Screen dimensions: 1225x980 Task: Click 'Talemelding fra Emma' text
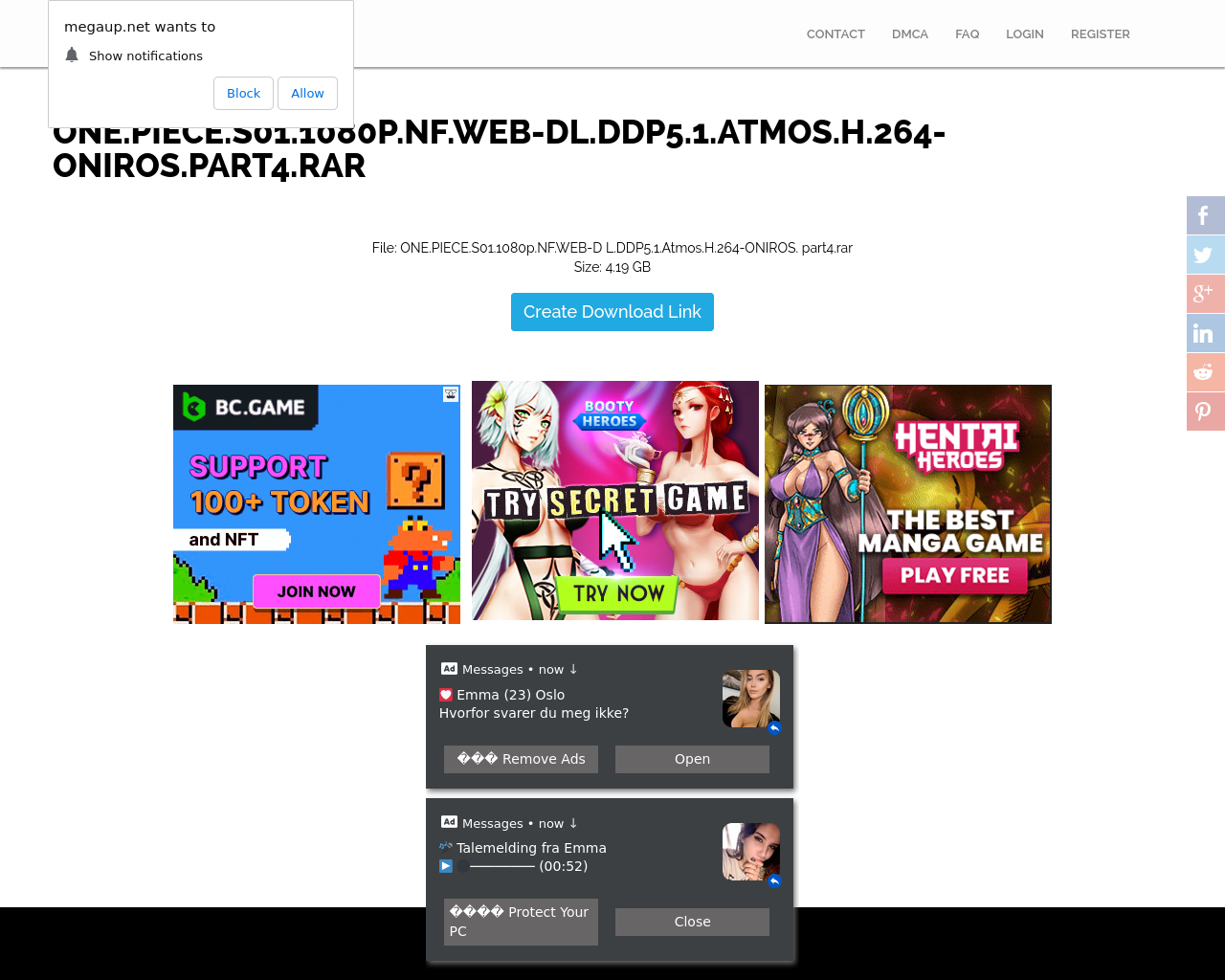[531, 848]
